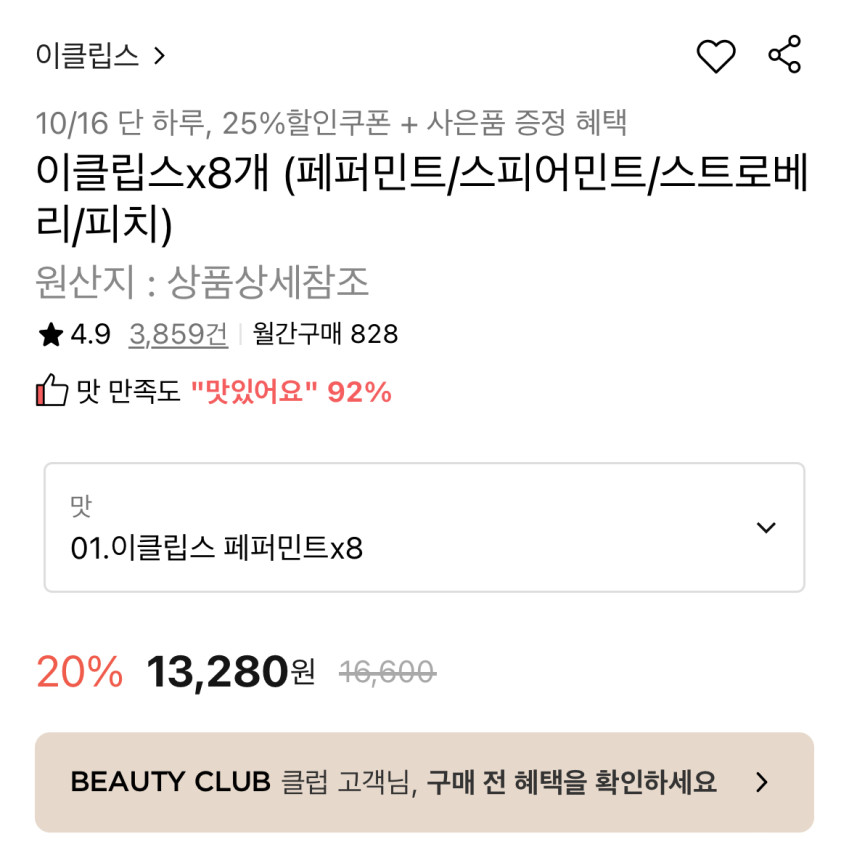
Task: Click the arrow beside the 이클립스 brand name
Action: click(x=158, y=56)
